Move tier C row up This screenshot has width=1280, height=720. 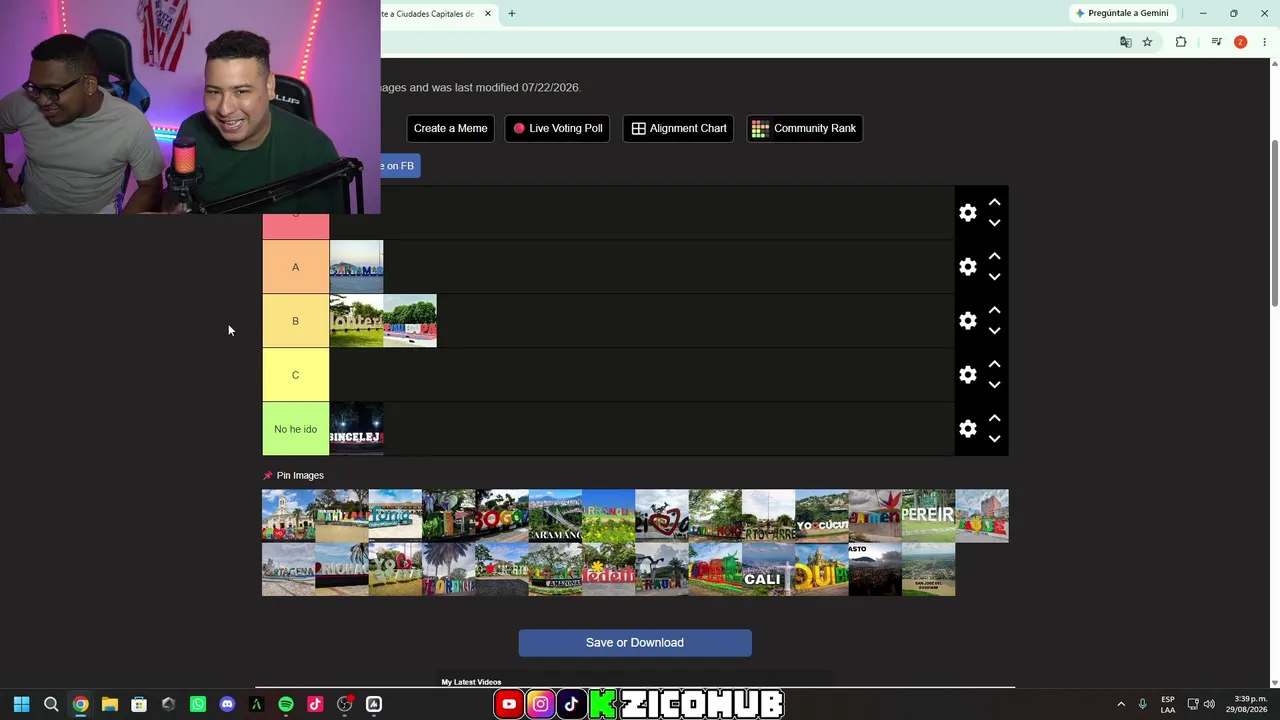click(994, 364)
